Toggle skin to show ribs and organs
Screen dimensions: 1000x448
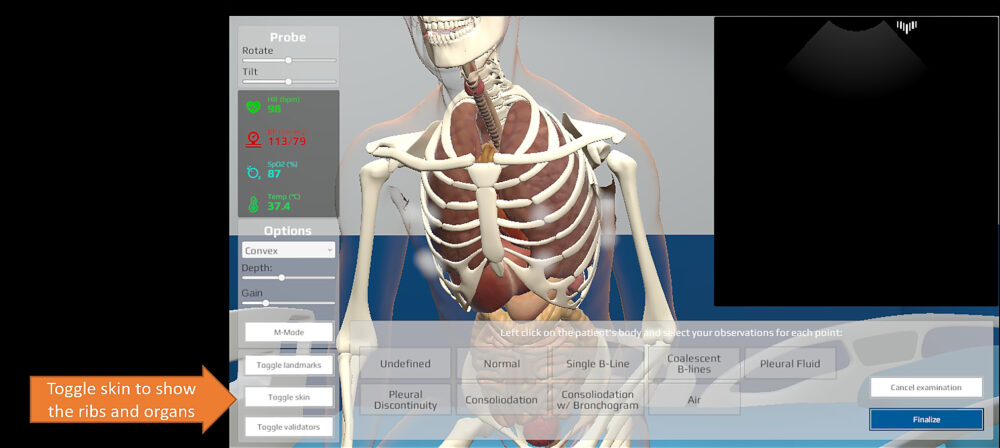(289, 396)
